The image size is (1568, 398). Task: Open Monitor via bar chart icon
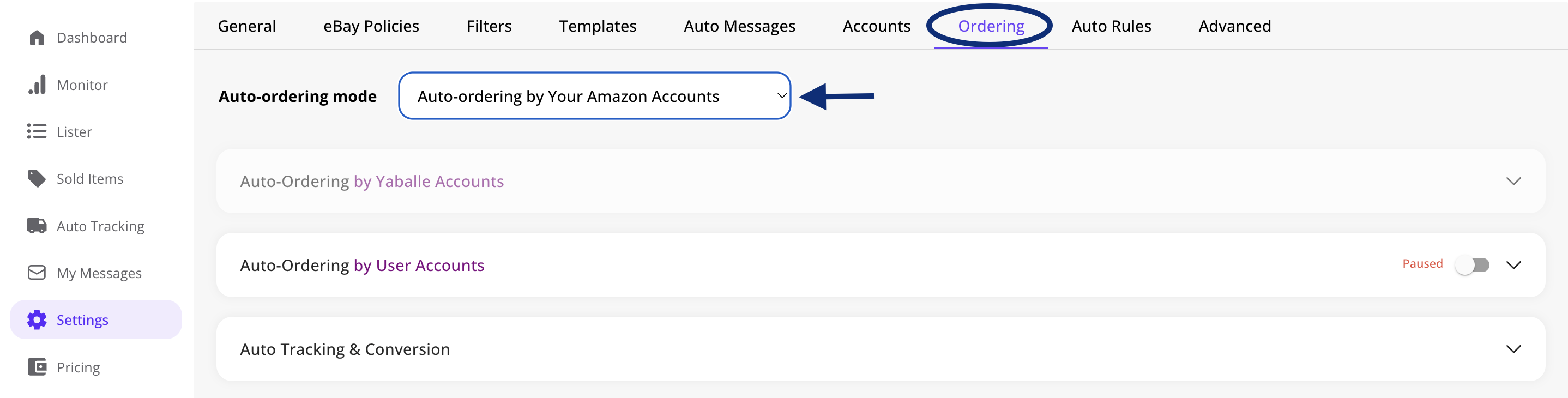pos(37,85)
